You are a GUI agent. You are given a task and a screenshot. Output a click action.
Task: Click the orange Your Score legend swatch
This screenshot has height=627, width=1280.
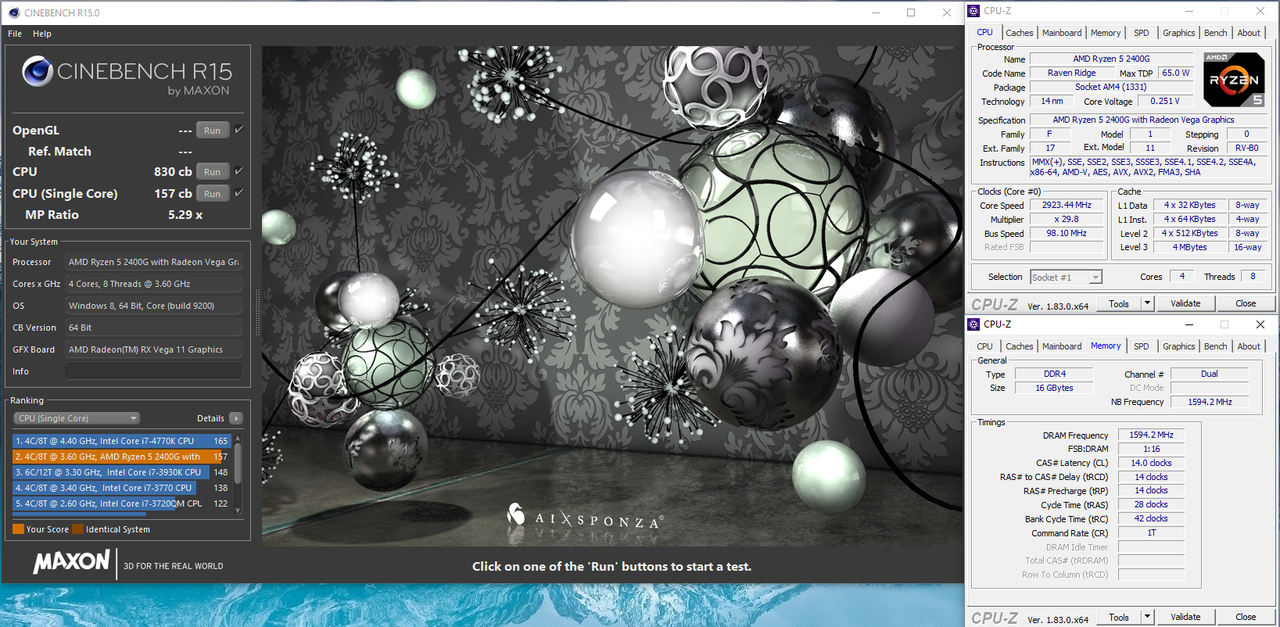coord(18,529)
